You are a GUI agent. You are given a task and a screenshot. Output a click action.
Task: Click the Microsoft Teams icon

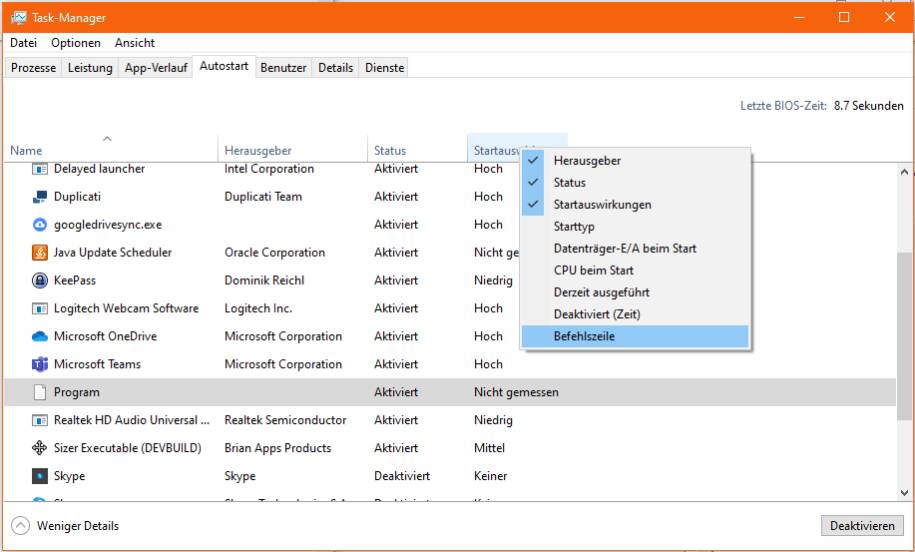(39, 365)
